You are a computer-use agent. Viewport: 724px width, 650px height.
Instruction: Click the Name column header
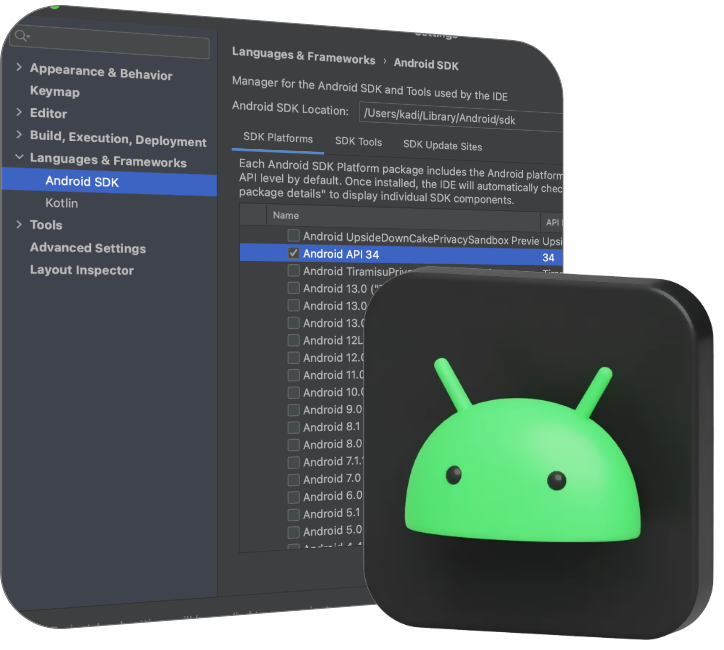pyautogui.click(x=285, y=216)
